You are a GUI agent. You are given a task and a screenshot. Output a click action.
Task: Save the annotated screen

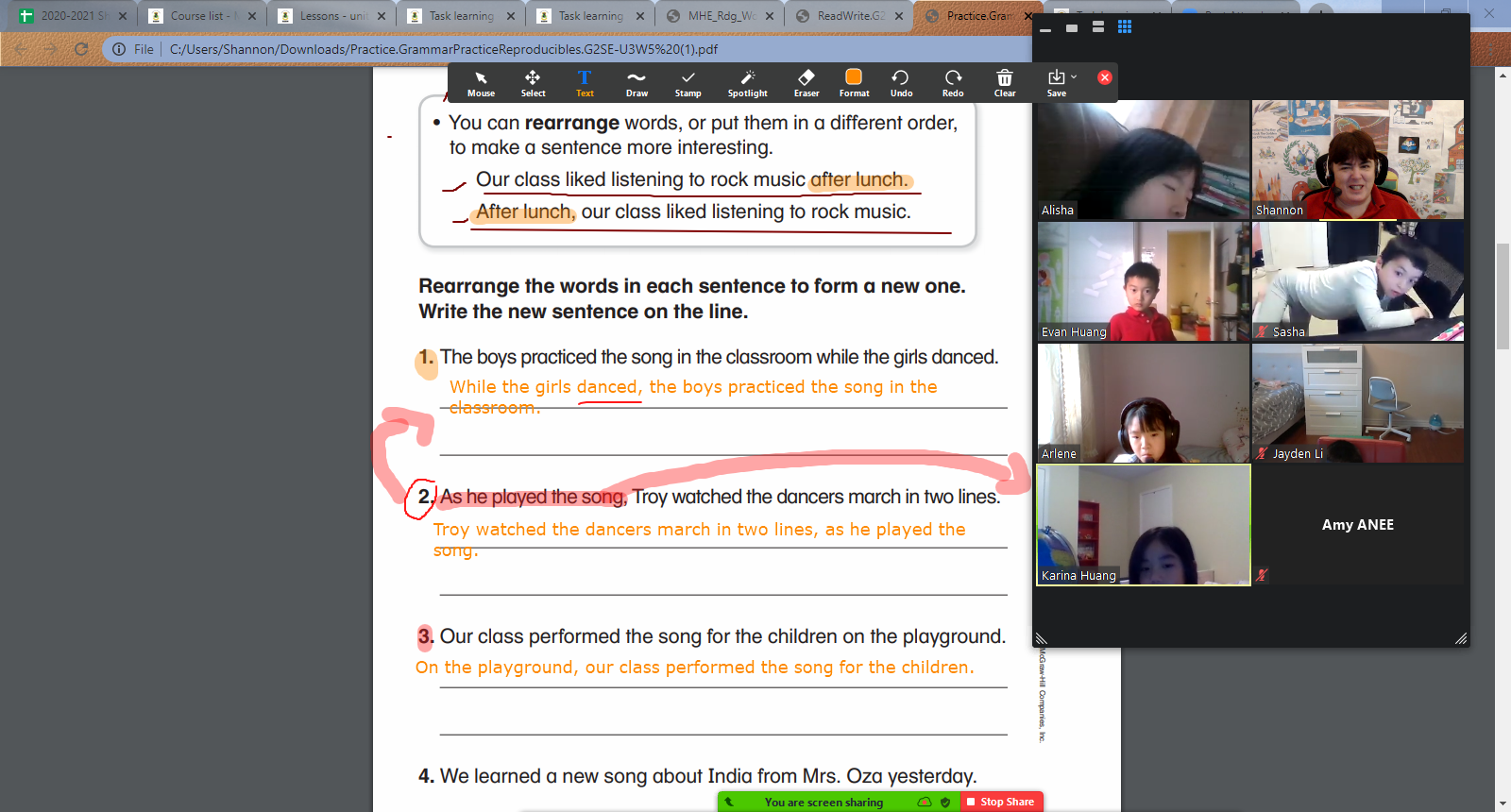(1057, 83)
